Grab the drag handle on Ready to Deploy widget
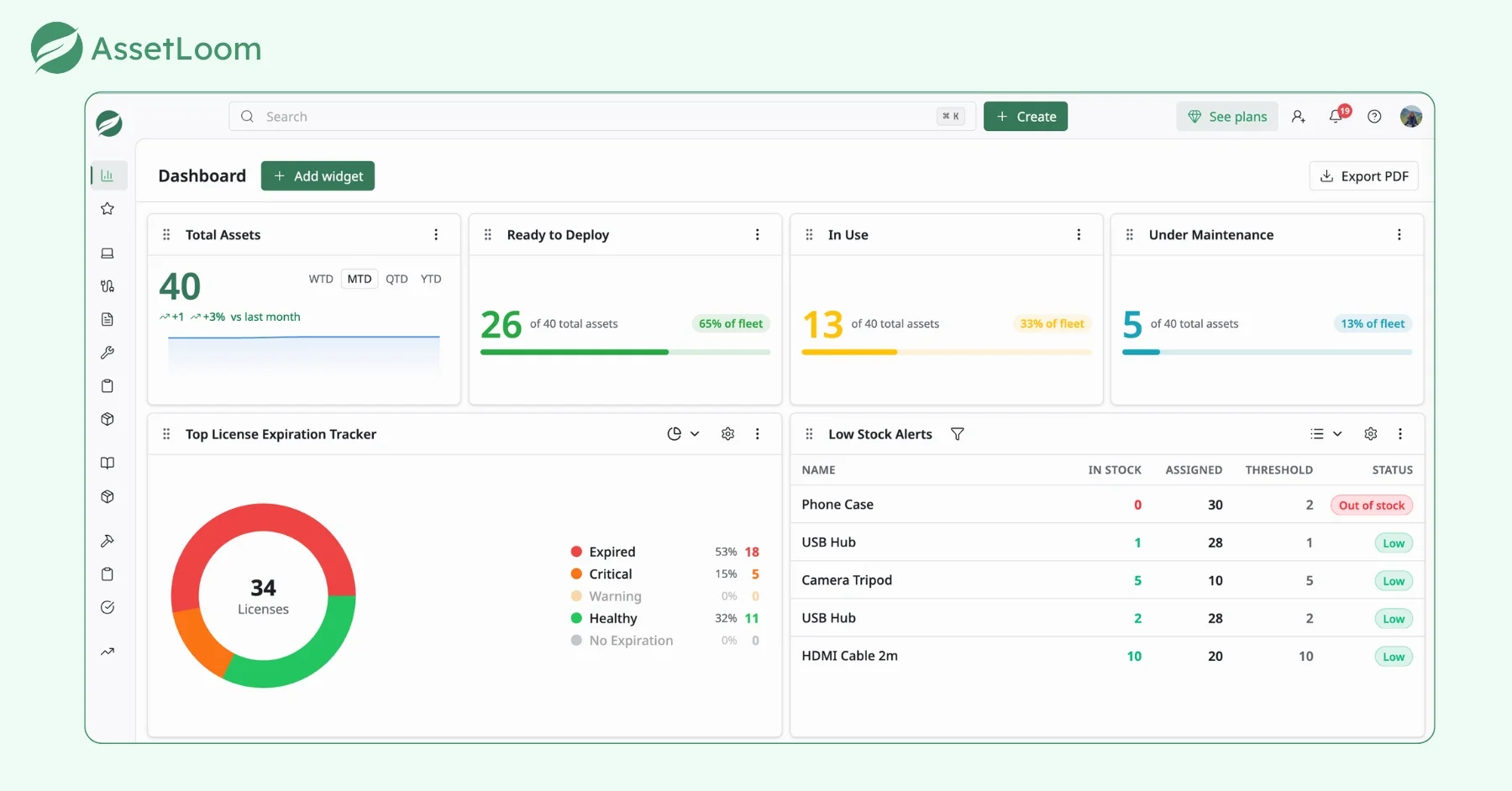The image size is (1512, 791). [x=488, y=235]
